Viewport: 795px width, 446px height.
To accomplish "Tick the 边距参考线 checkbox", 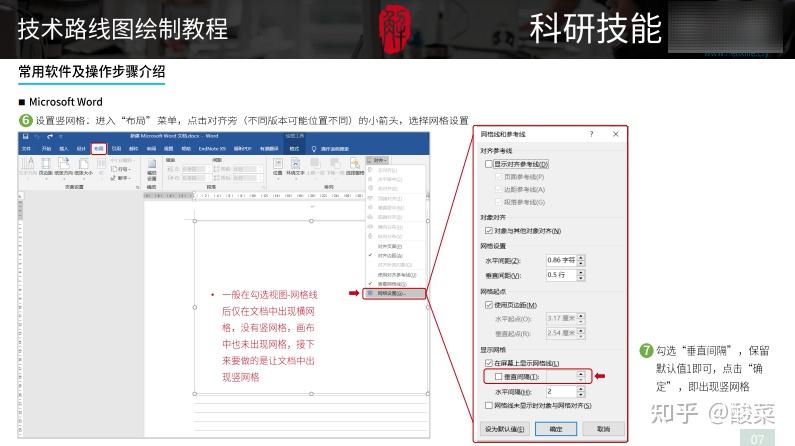I will [x=499, y=190].
